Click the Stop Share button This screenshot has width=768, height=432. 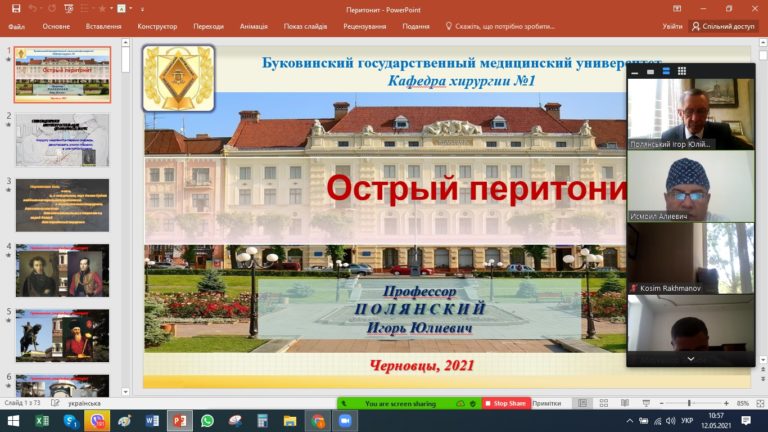pyautogui.click(x=505, y=403)
